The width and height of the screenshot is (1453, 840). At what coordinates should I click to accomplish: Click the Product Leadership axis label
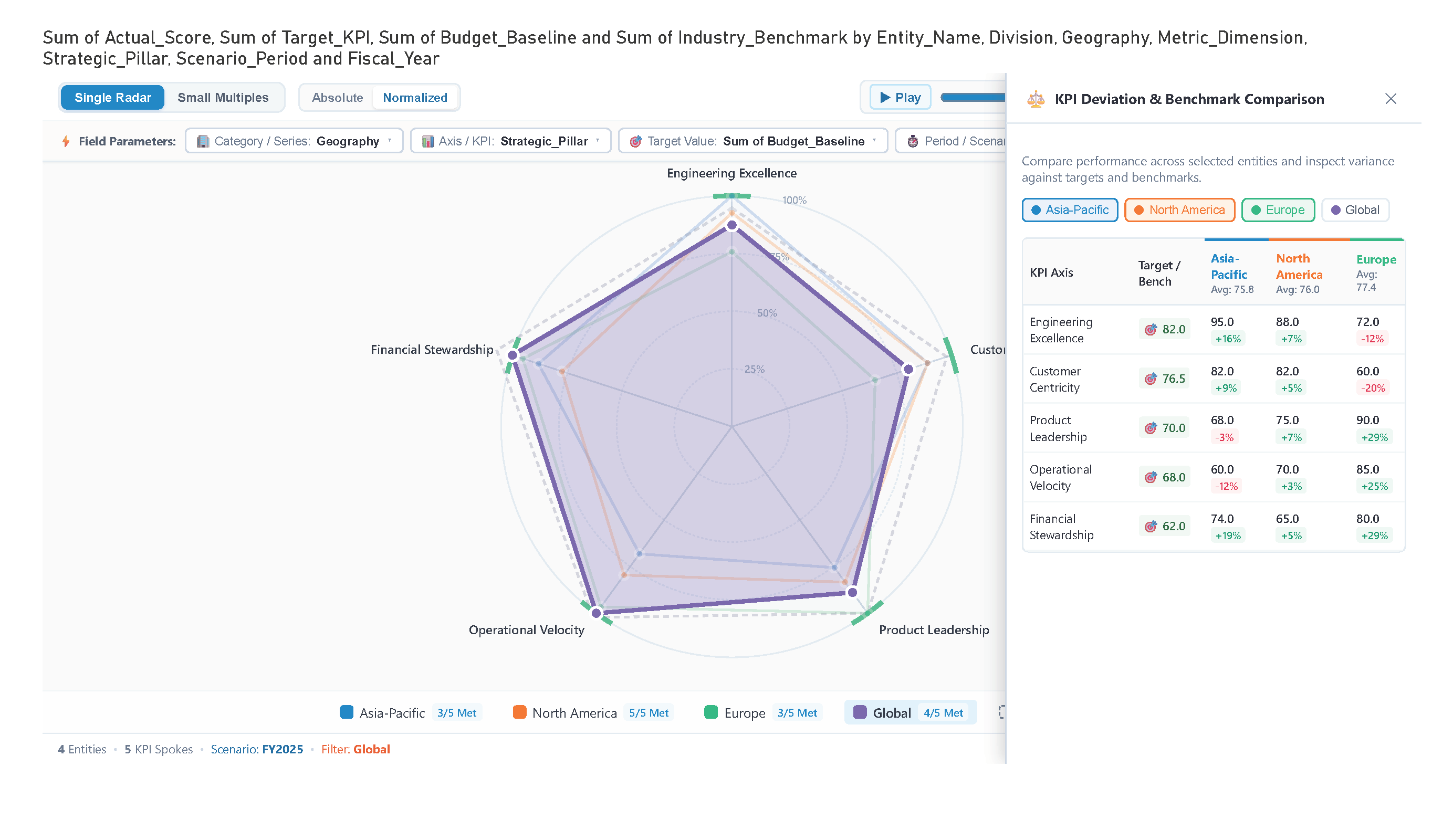click(934, 630)
